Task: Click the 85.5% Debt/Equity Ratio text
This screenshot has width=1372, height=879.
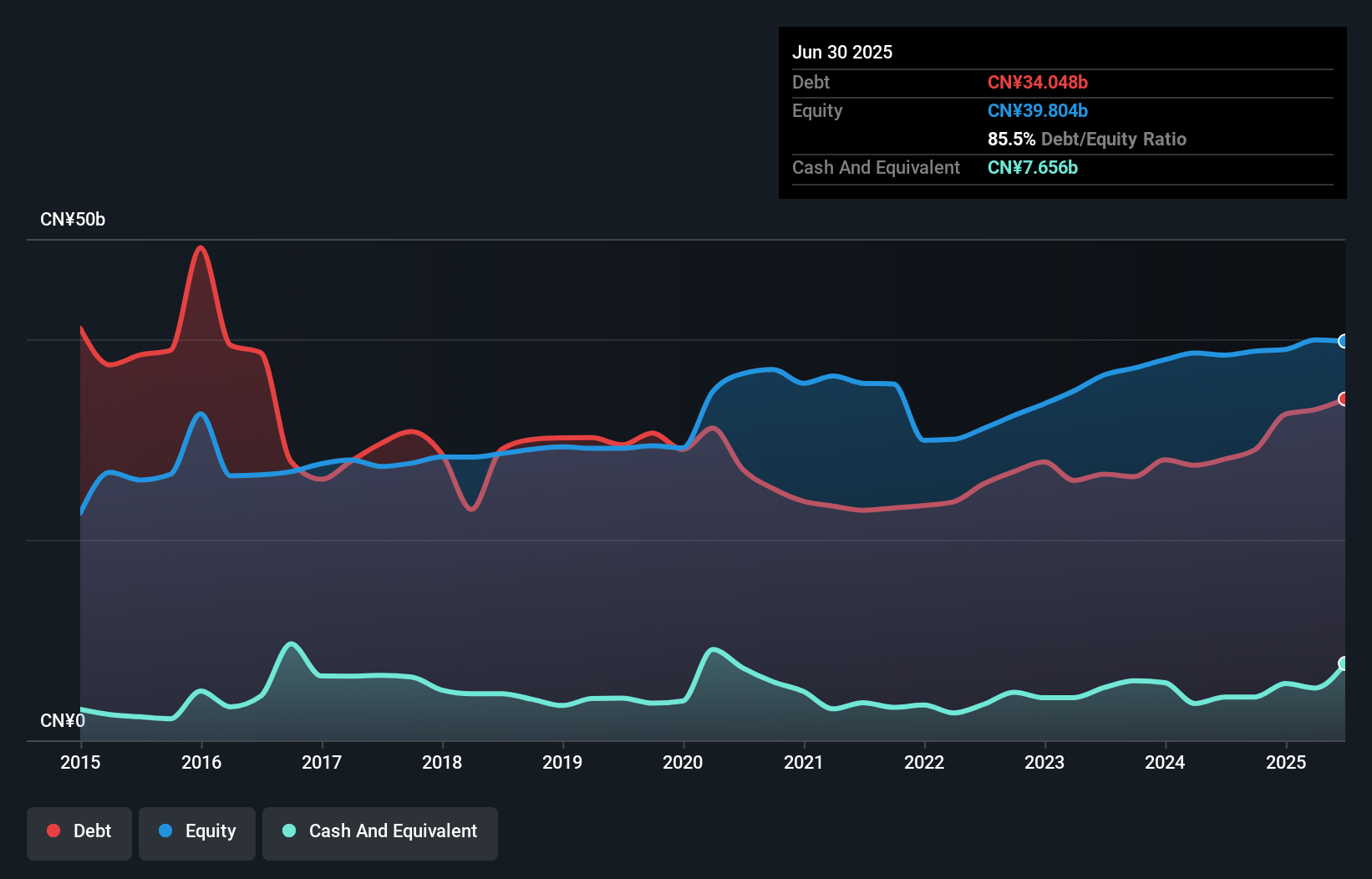Action: point(1086,140)
